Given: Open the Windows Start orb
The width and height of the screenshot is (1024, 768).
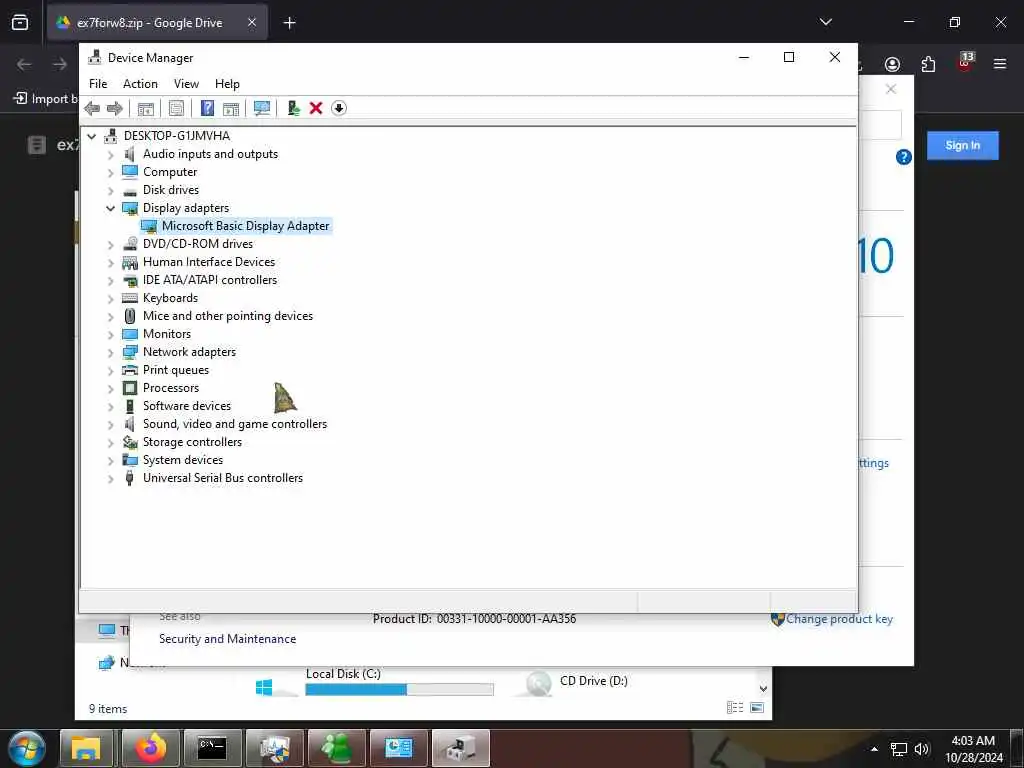Looking at the screenshot, I should point(27,749).
